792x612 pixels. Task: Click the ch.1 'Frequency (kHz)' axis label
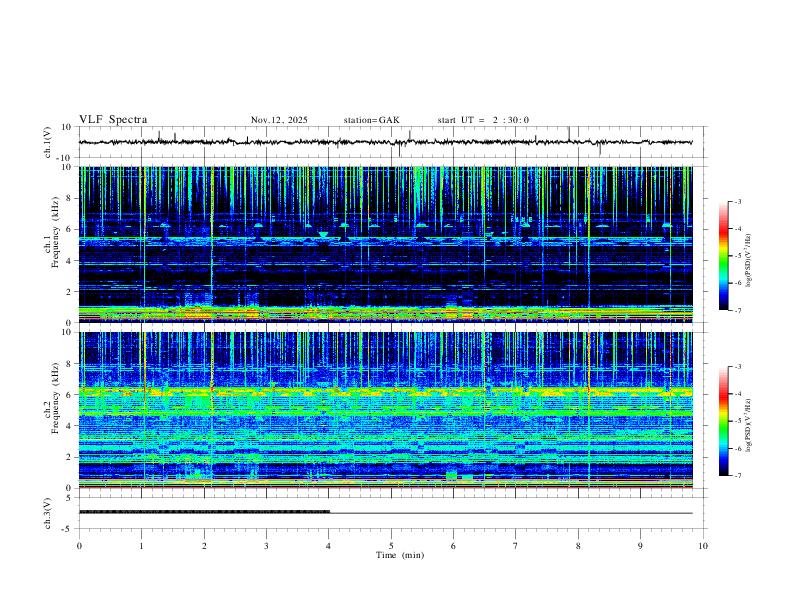pyautogui.click(x=55, y=231)
